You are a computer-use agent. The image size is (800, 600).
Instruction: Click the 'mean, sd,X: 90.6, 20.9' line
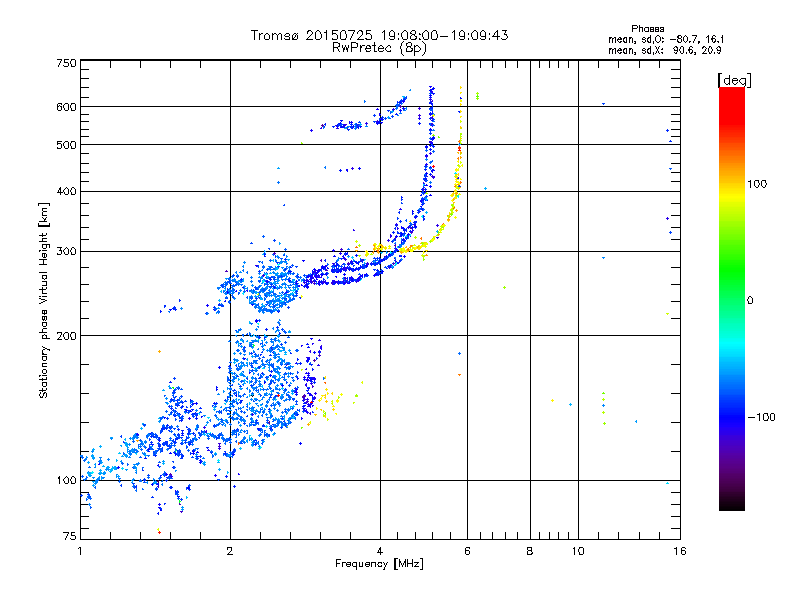(x=664, y=50)
